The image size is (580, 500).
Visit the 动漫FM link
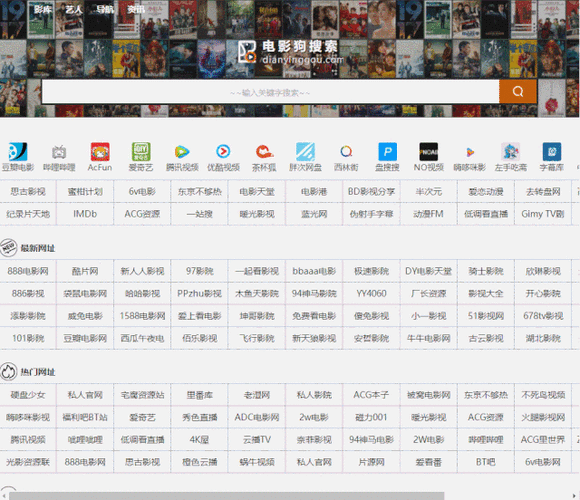point(429,214)
